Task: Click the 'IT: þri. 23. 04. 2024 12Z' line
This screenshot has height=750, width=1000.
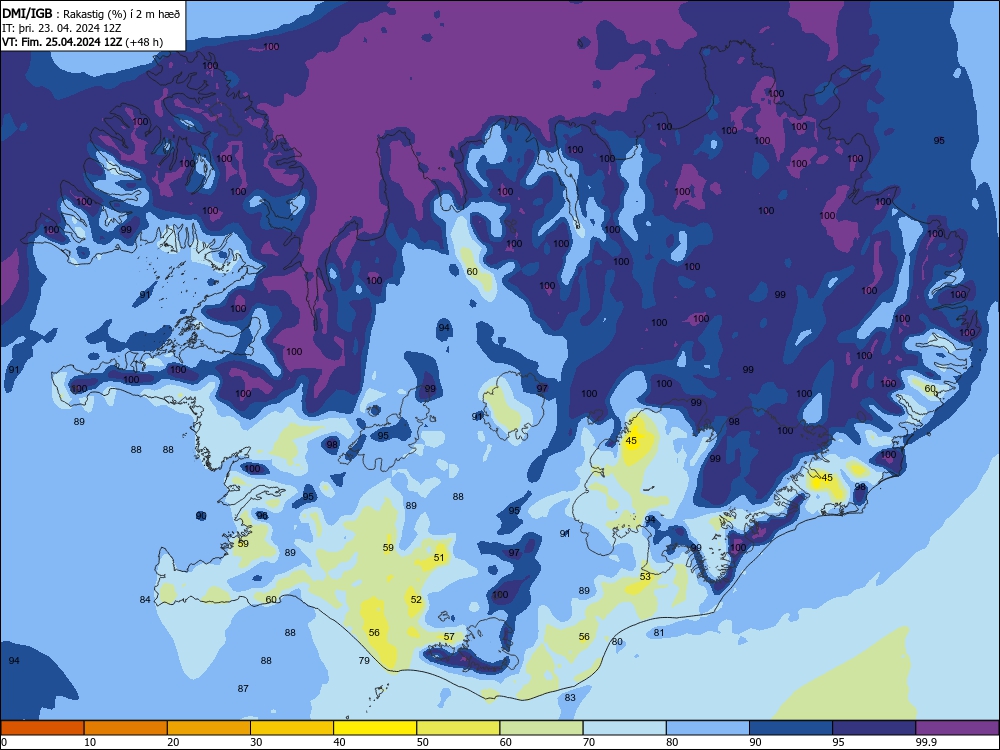Action: pos(62,28)
